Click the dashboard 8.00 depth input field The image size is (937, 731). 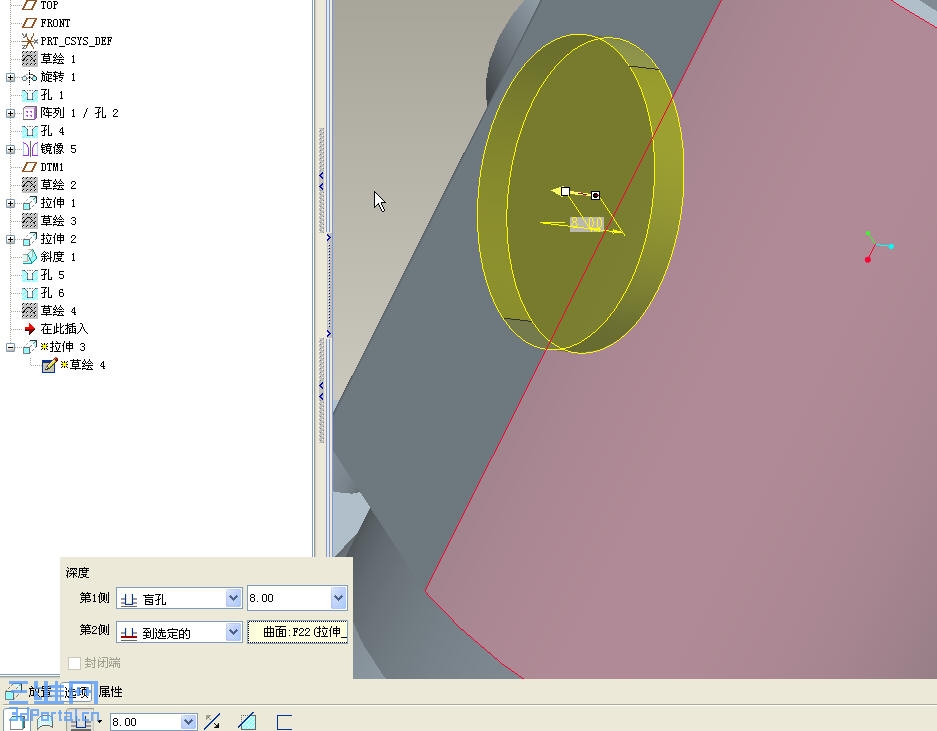(146, 722)
